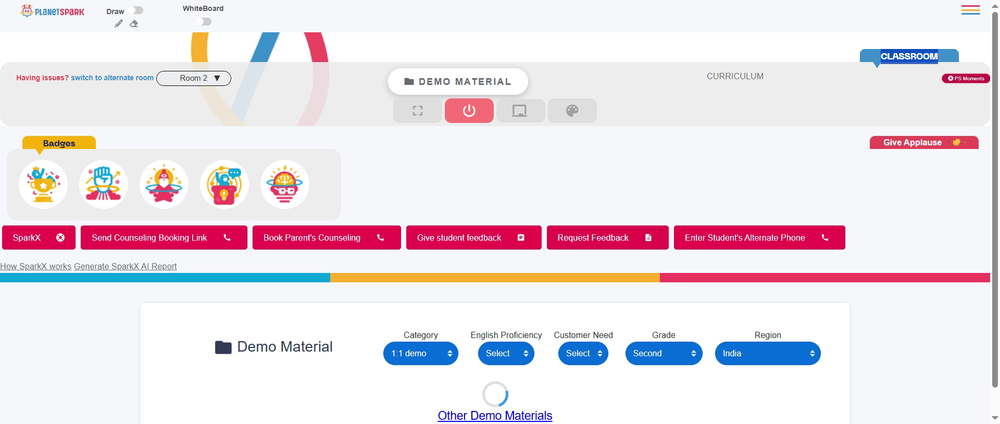Toggle the Draw switch

[135, 10]
